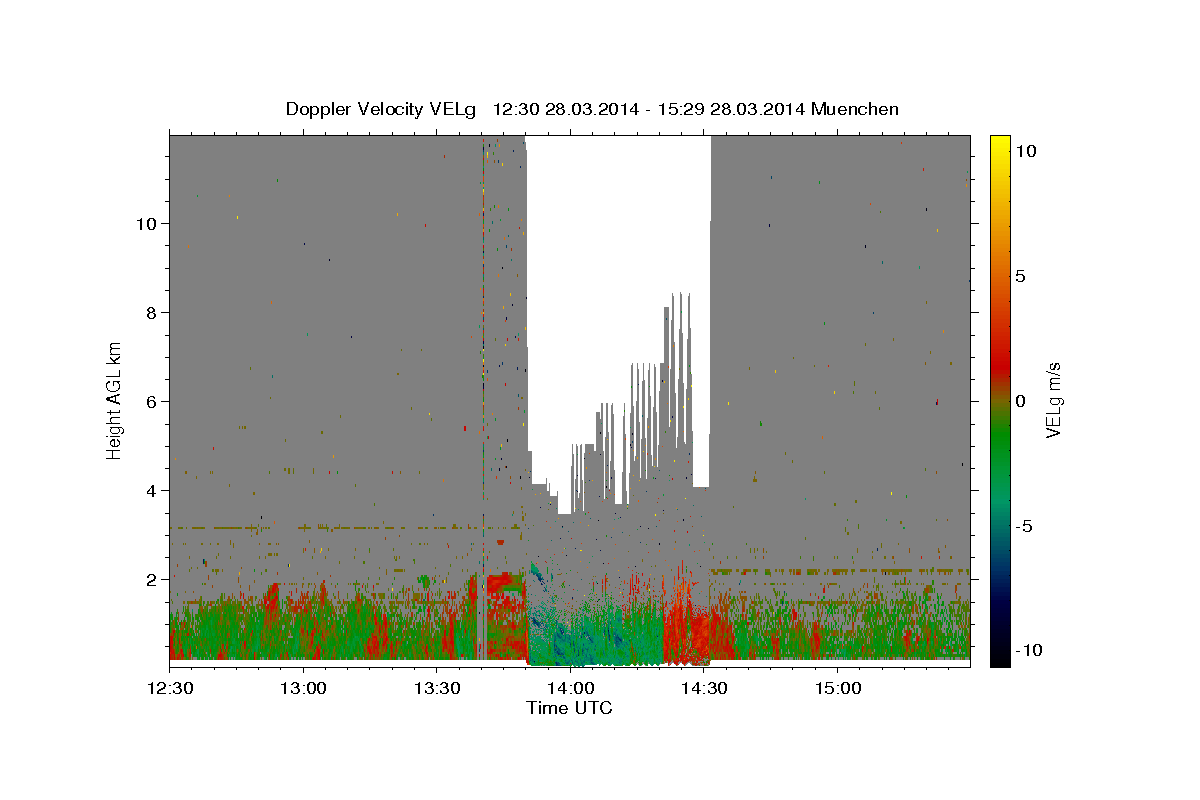Select the 14:30 time tick label
The height and width of the screenshot is (800, 1200).
pyautogui.click(x=704, y=689)
